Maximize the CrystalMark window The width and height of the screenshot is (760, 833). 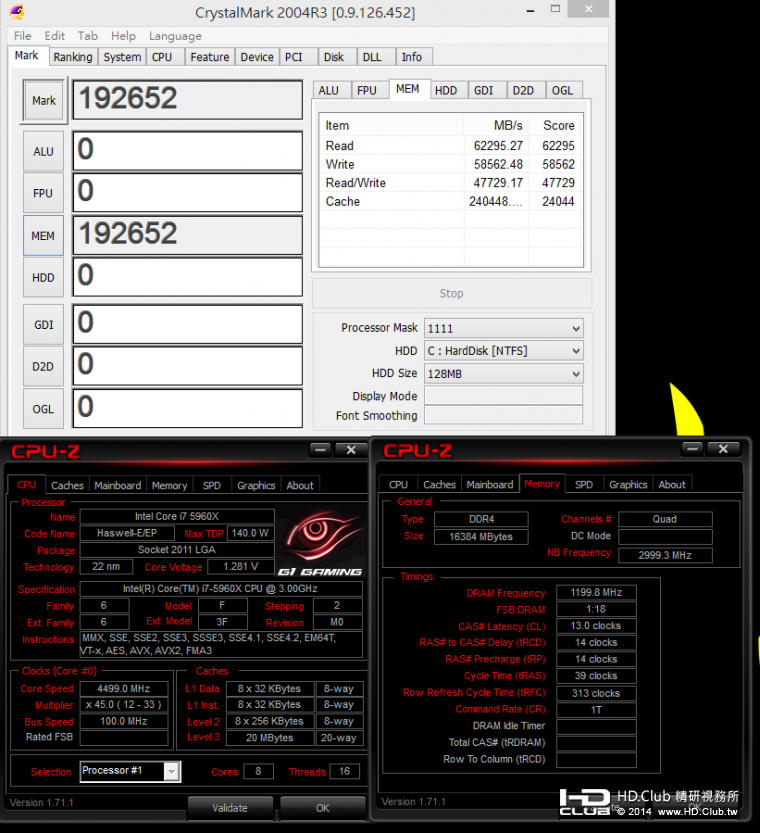click(x=555, y=9)
